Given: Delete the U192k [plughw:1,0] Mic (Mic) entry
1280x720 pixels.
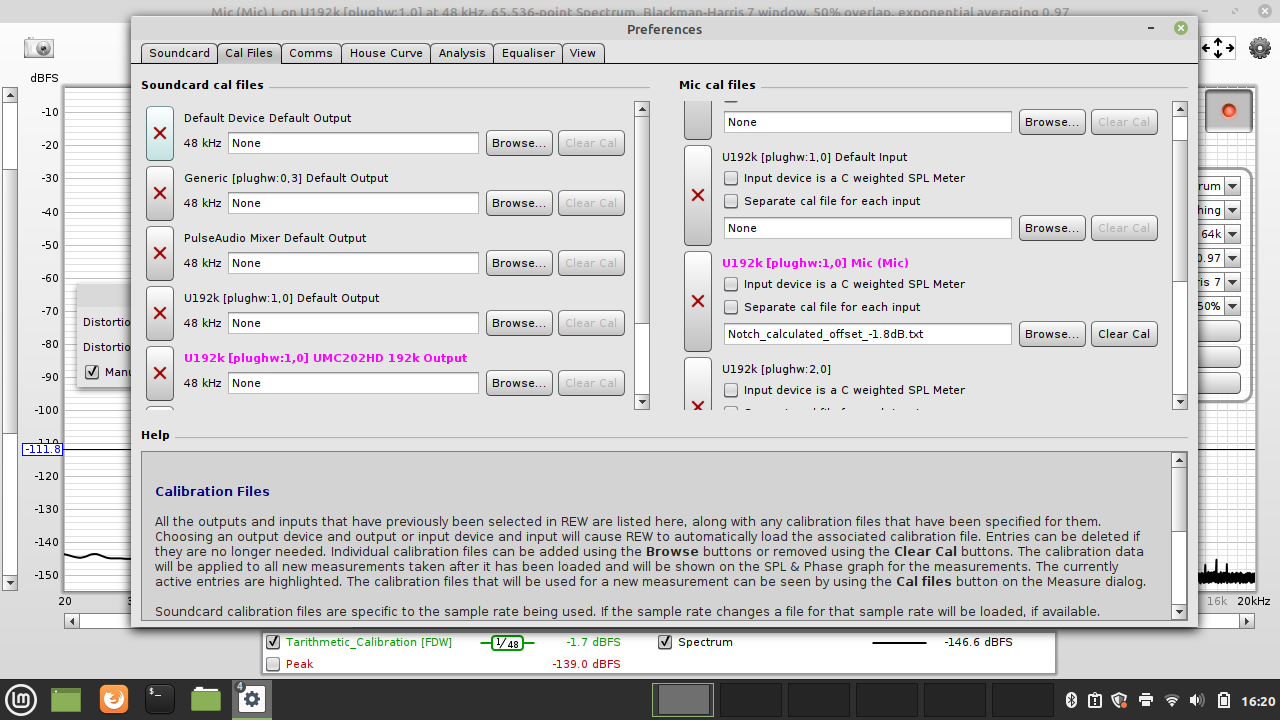Looking at the screenshot, I should coord(698,301).
